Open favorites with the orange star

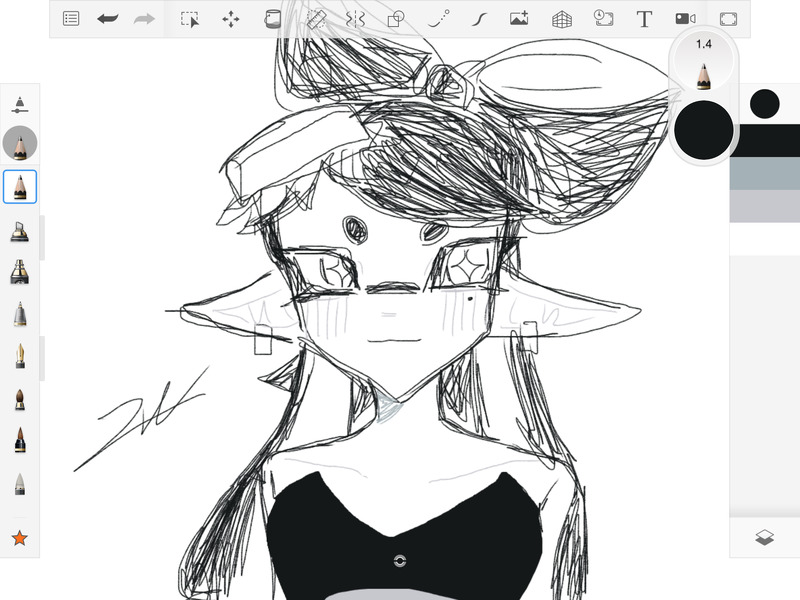click(x=19, y=538)
